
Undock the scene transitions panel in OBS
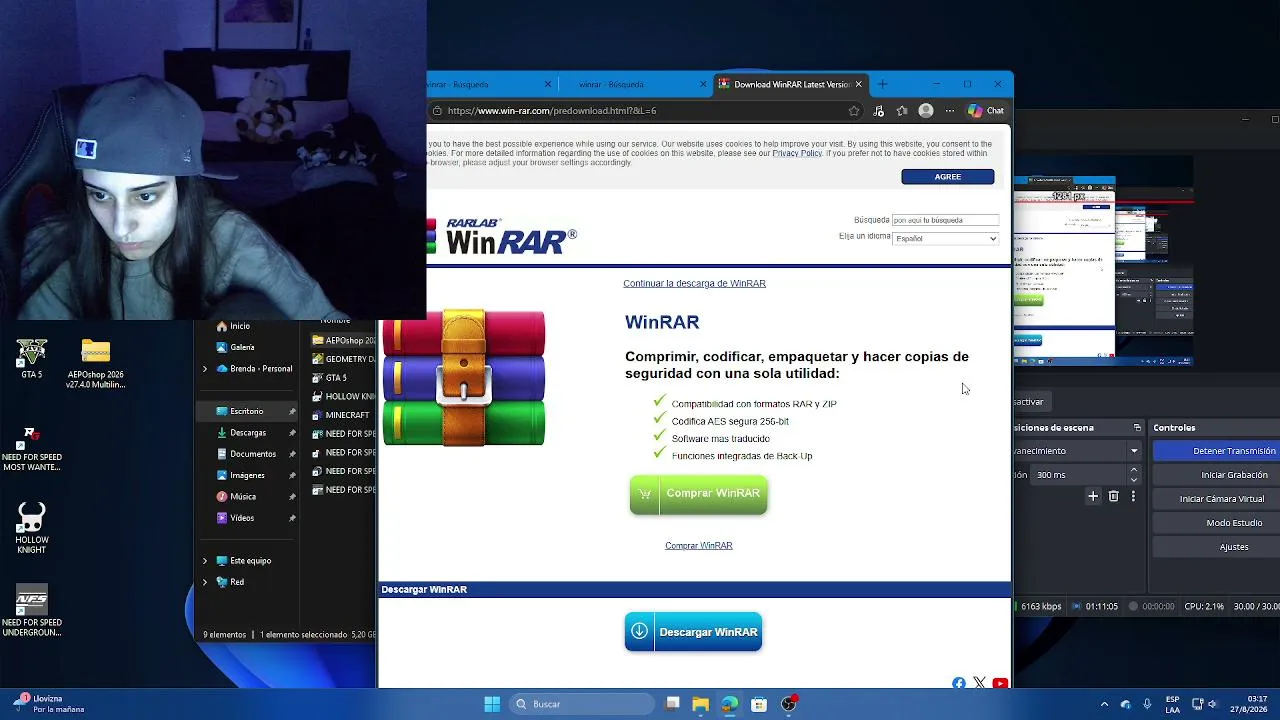pos(1137,428)
